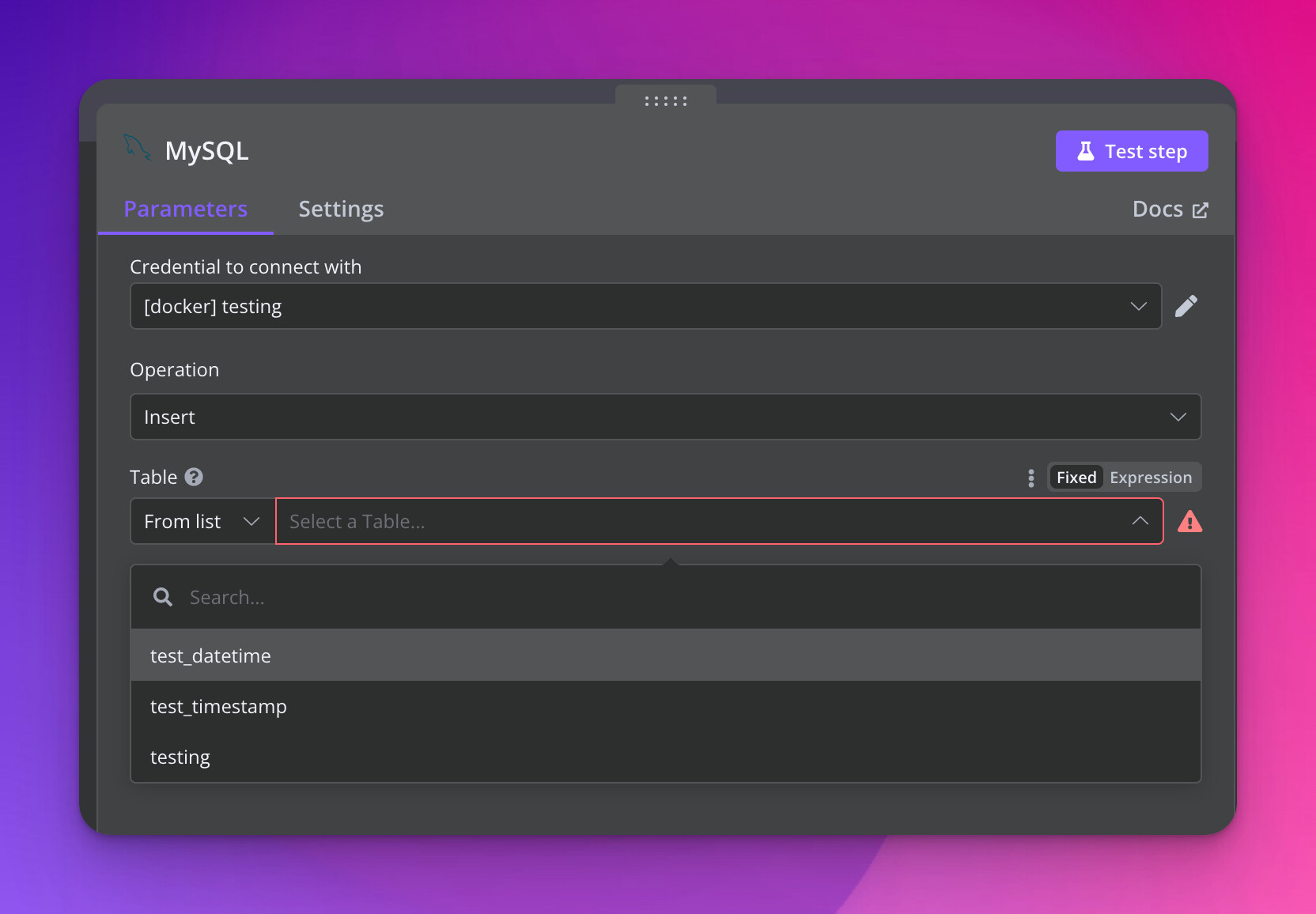This screenshot has width=1316, height=914.
Task: Click the MySQL dolphin logo icon
Action: coord(137,148)
